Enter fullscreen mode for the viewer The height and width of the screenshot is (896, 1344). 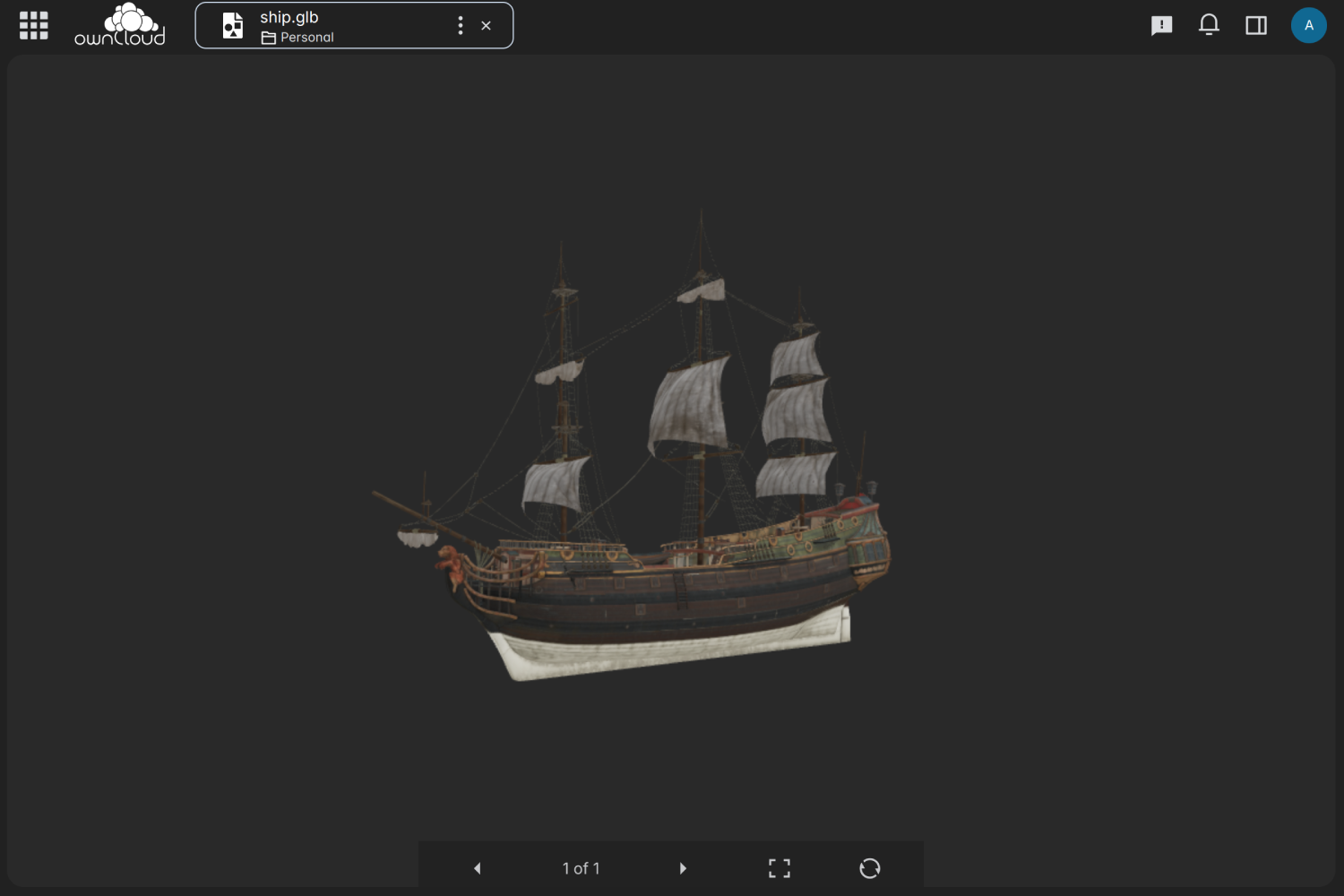point(780,868)
